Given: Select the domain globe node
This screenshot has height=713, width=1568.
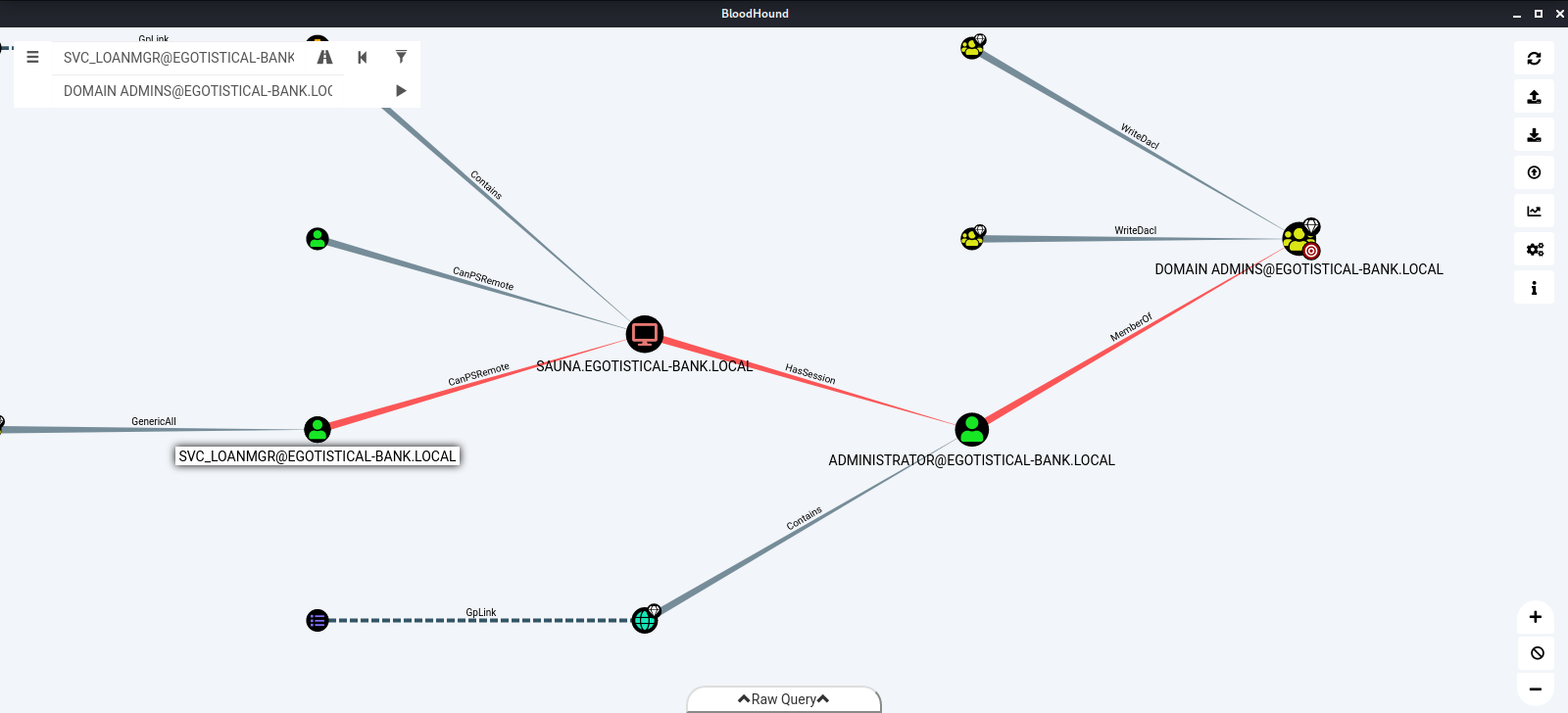Looking at the screenshot, I should [645, 619].
